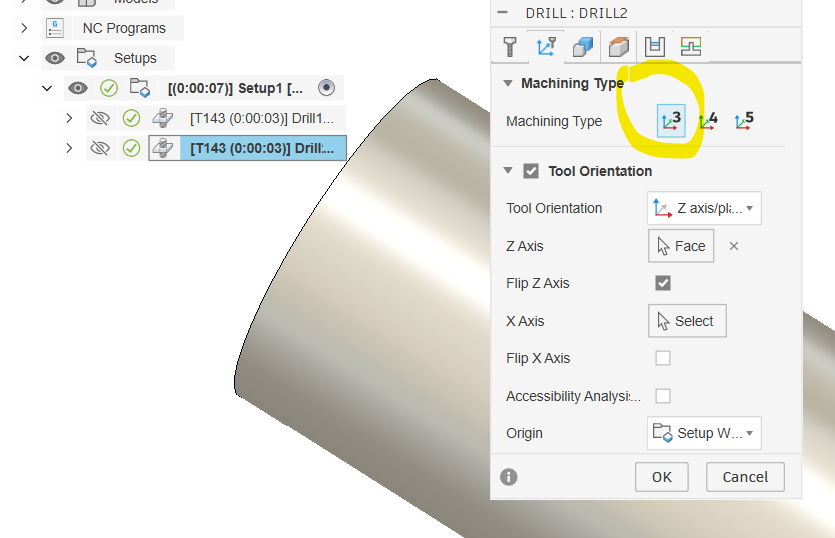
Task: Open the Cycle tab
Action: coord(655,46)
